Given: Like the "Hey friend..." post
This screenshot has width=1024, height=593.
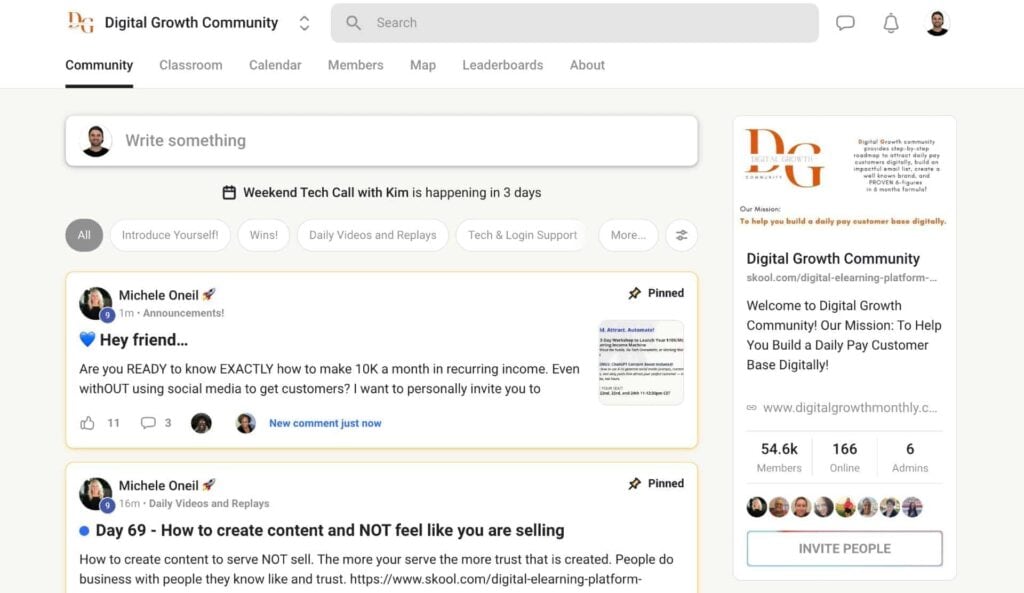Looking at the screenshot, I should point(88,423).
